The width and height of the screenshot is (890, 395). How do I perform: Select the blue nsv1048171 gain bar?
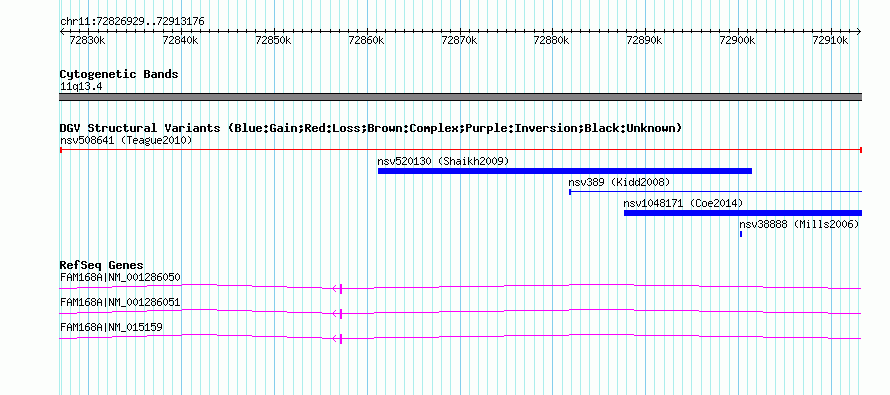click(x=743, y=213)
